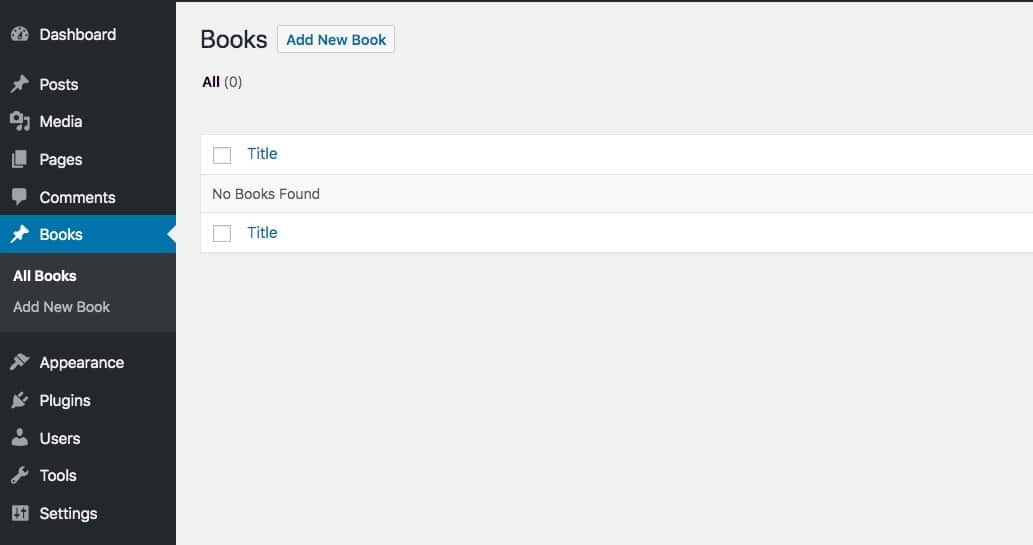Click the Appearance paintbrush icon
Viewport: 1033px width, 545px height.
click(x=19, y=362)
